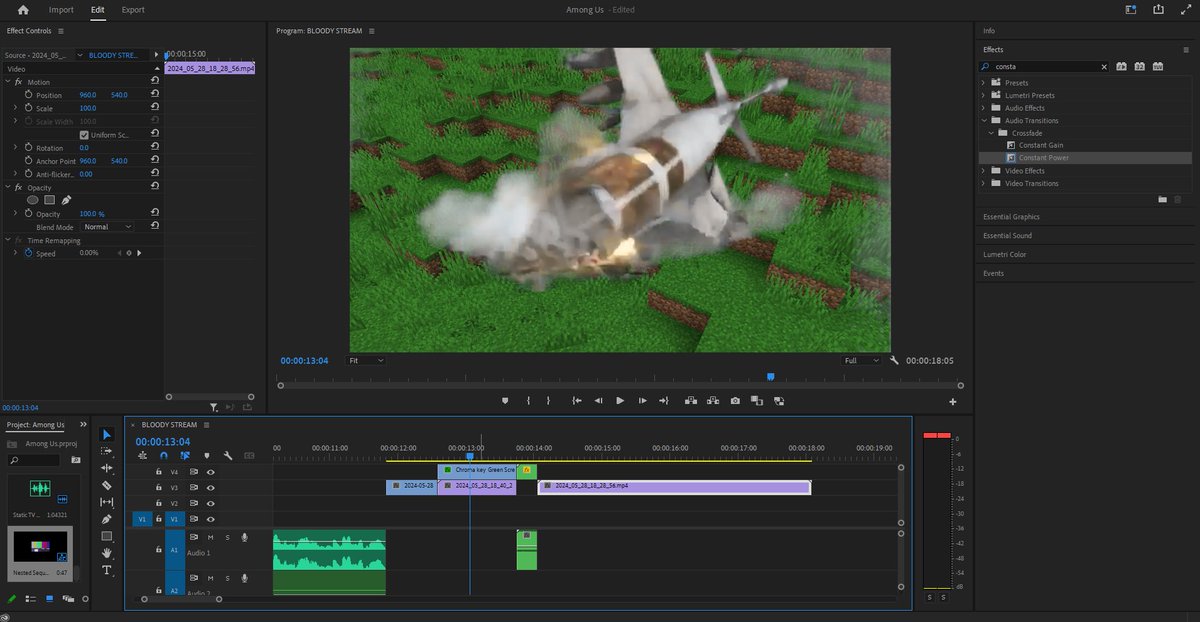Click the Add Marker button in the monitor

pyautogui.click(x=505, y=401)
